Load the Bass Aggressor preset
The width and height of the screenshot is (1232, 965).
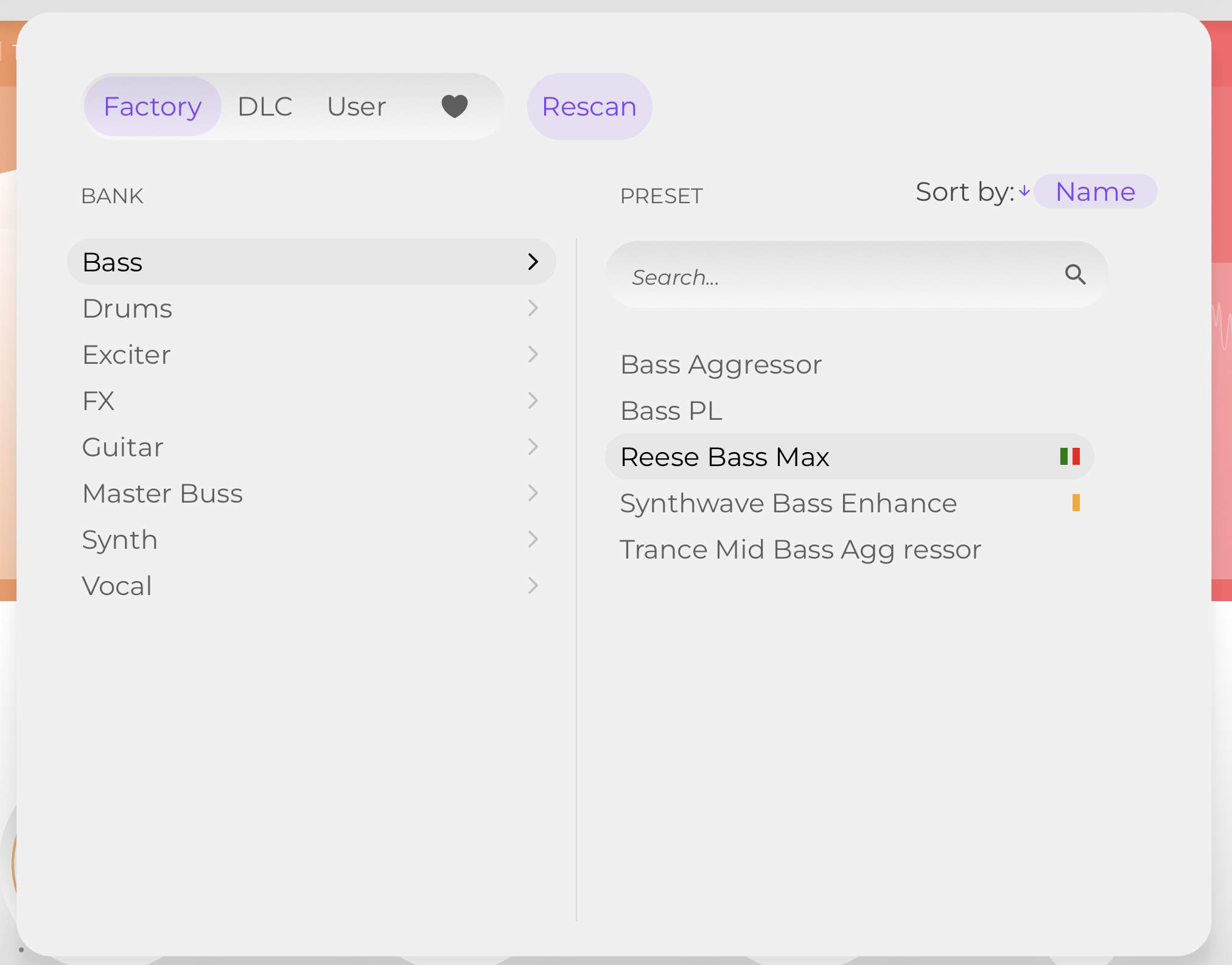[850, 364]
